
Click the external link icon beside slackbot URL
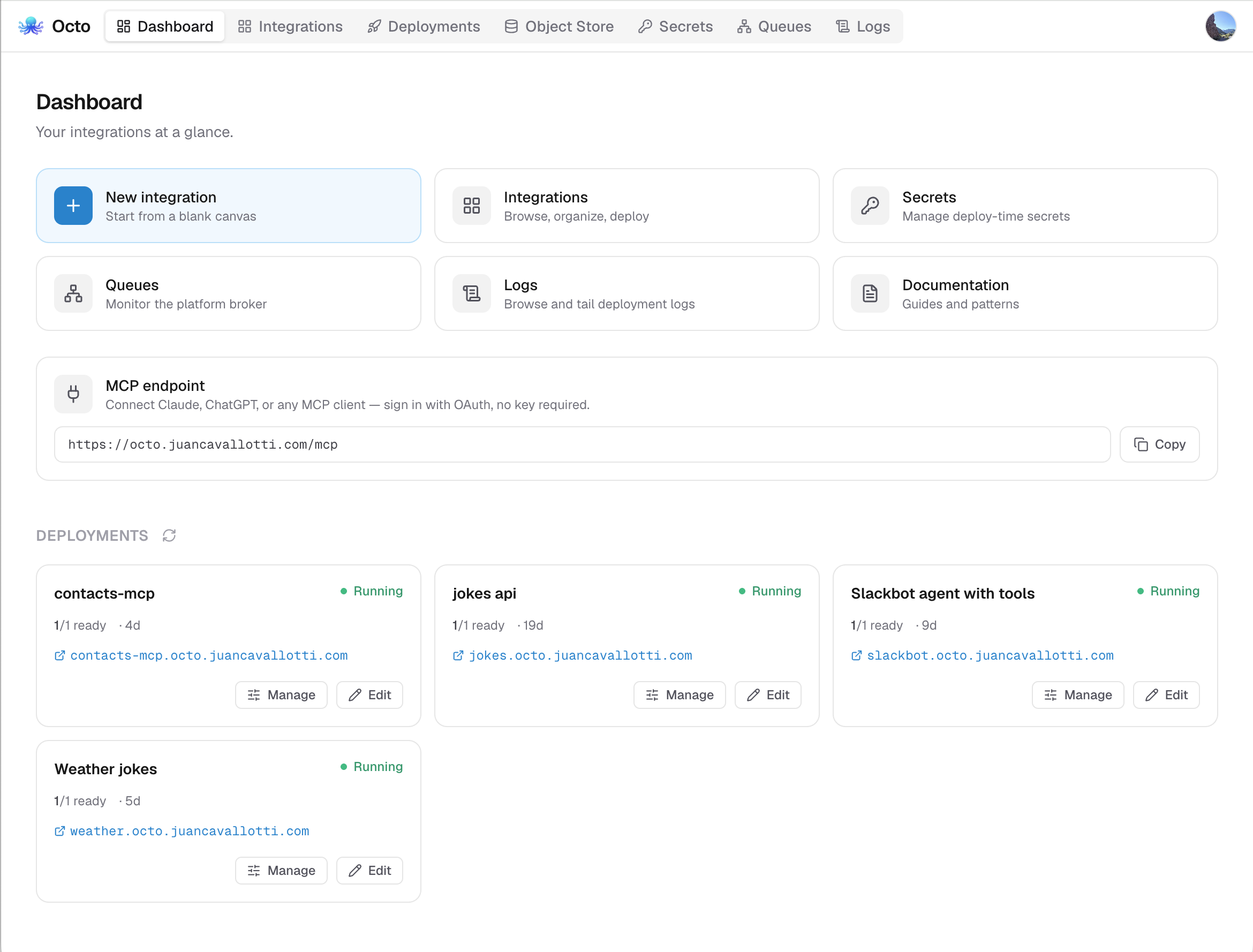(x=856, y=655)
